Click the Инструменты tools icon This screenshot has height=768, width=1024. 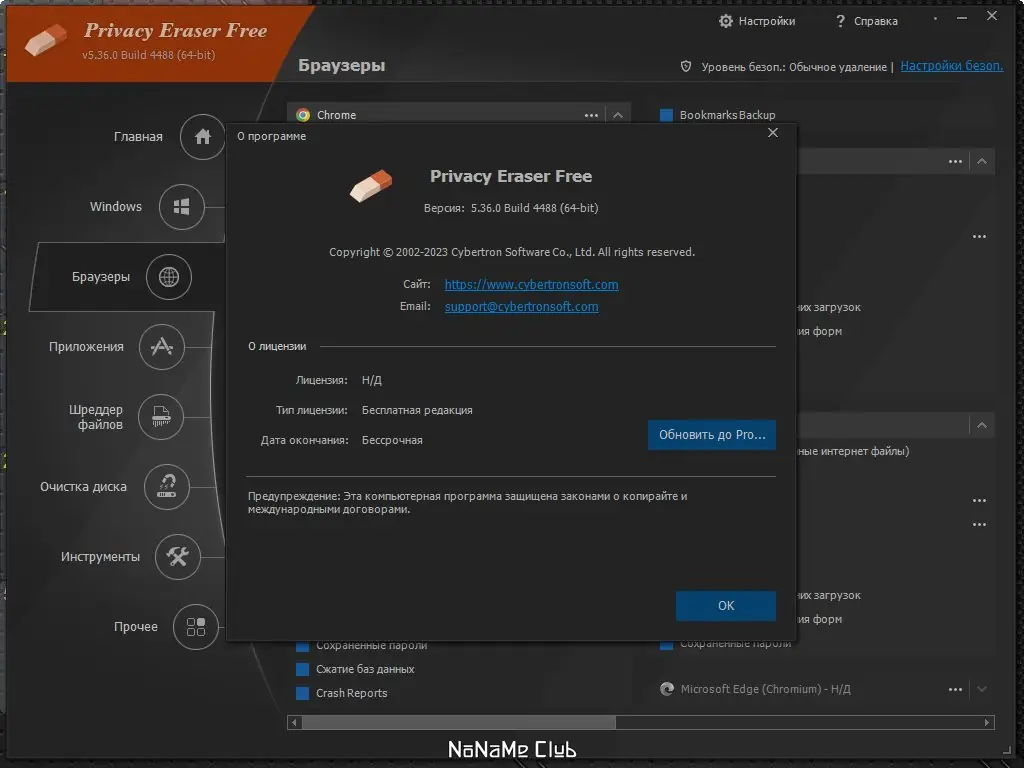click(177, 557)
